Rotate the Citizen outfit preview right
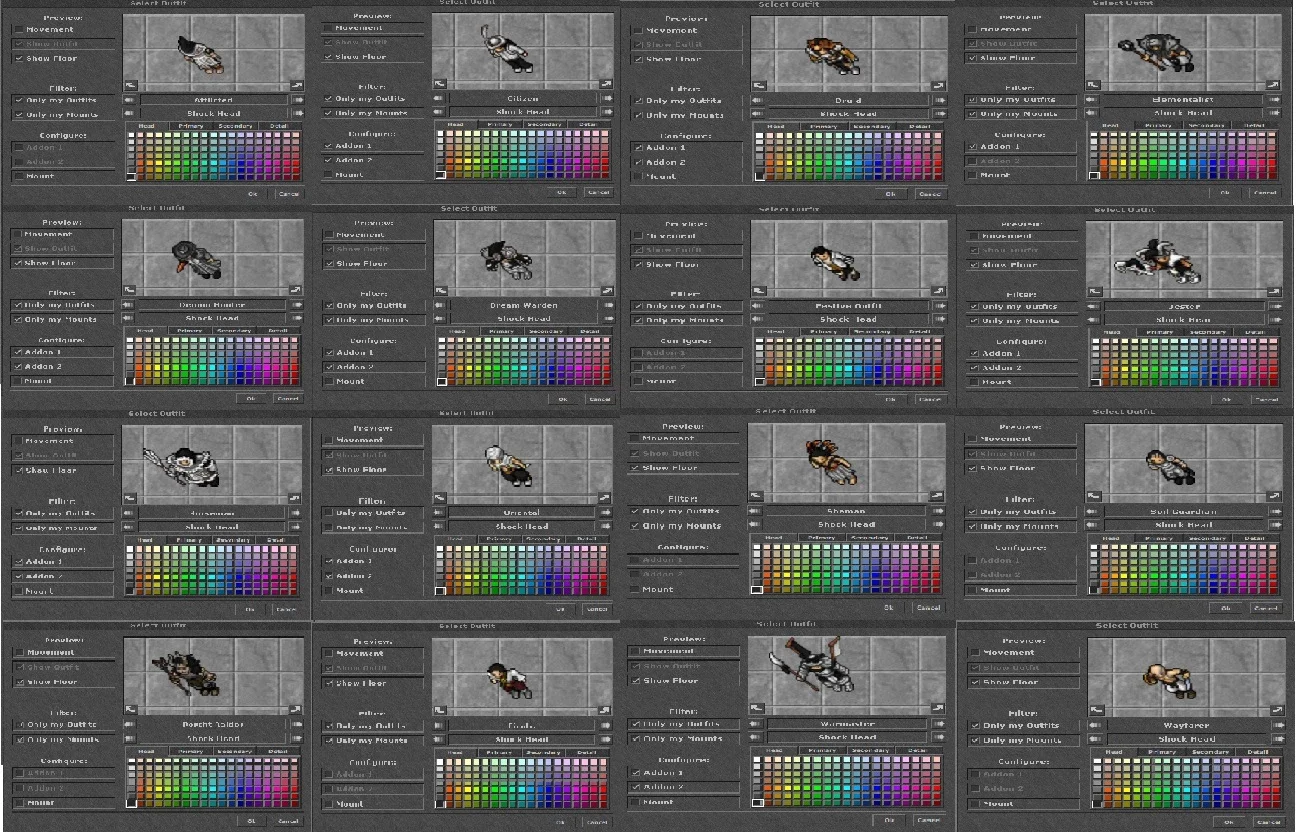This screenshot has height=832, width=1296. pyautogui.click(x=605, y=84)
